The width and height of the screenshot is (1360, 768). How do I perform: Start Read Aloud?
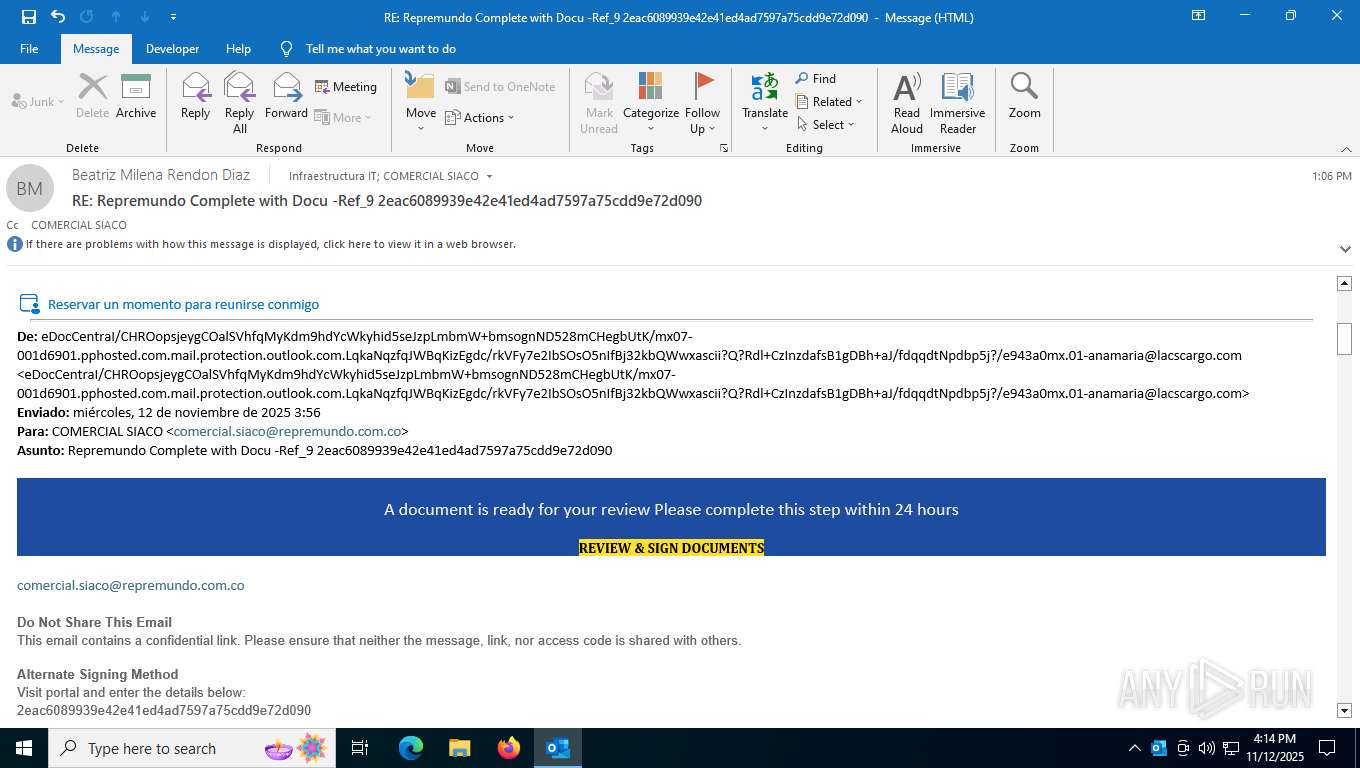(x=907, y=103)
